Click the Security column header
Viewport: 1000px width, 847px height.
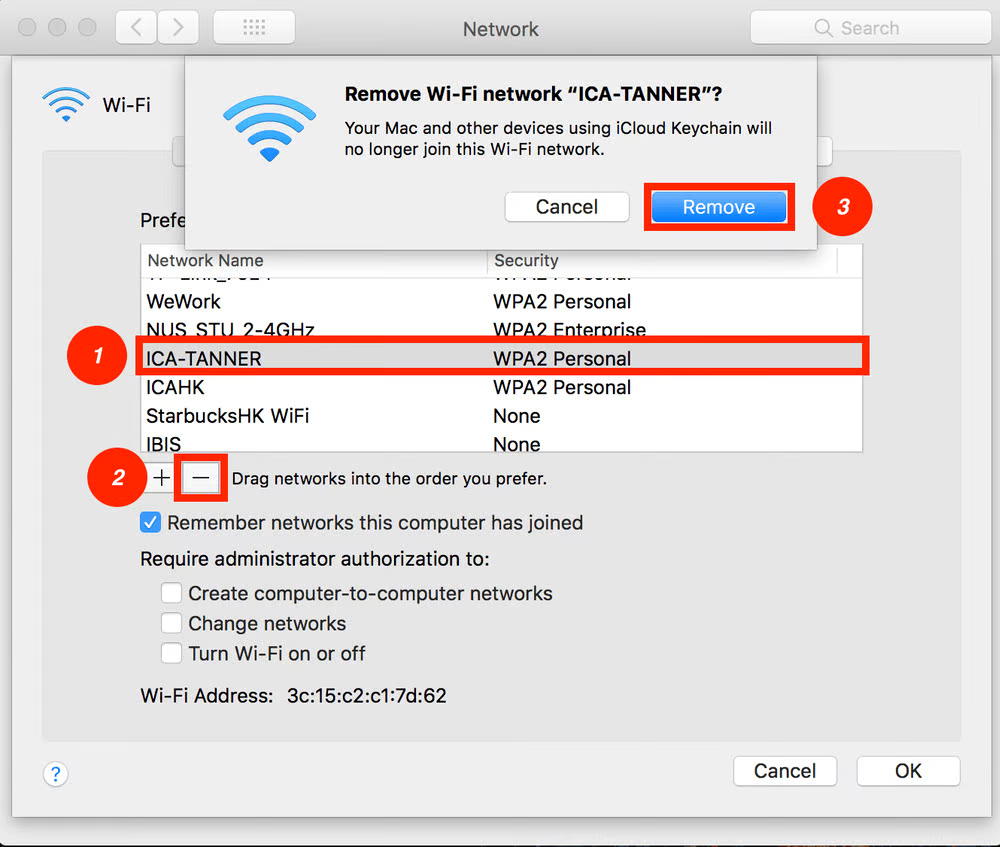coord(662,260)
